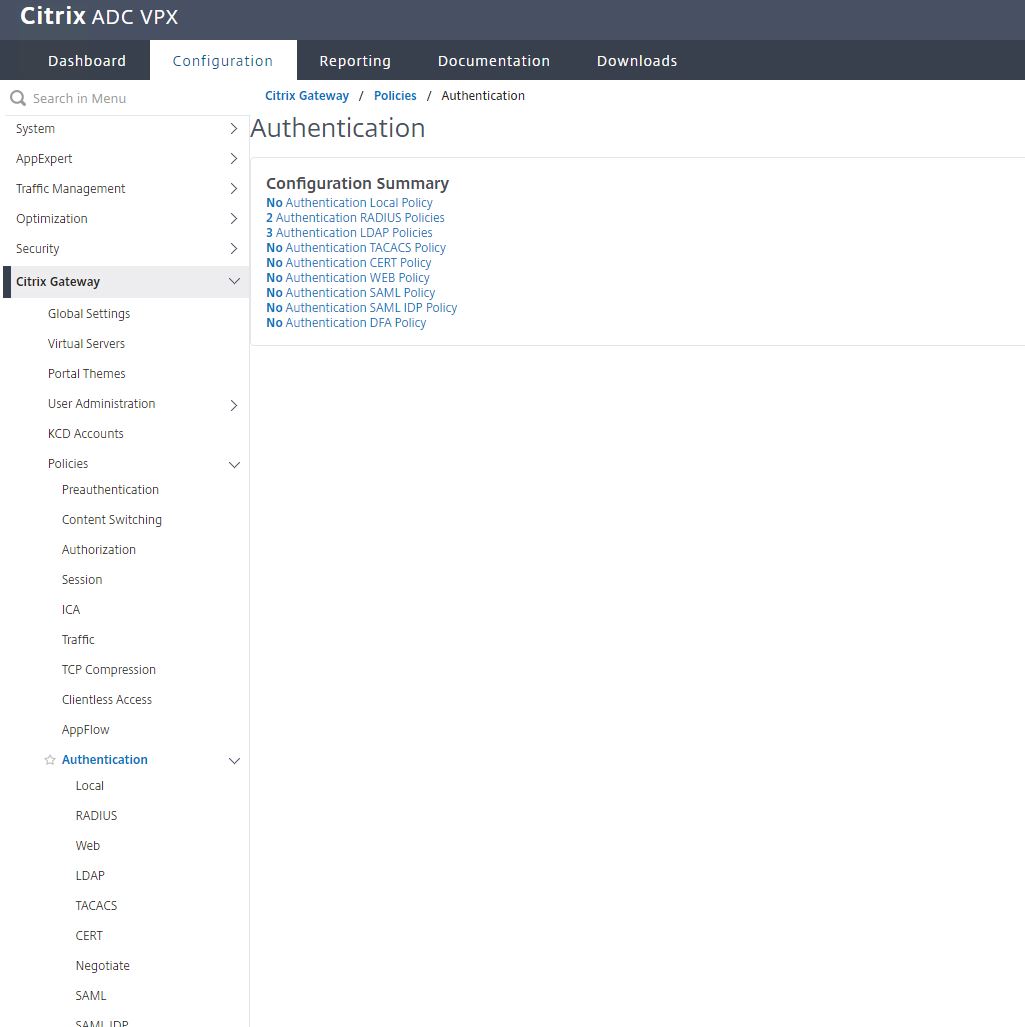Image resolution: width=1025 pixels, height=1027 pixels.
Task: Open Virtual Servers under Citrix Gateway
Action: pos(86,344)
